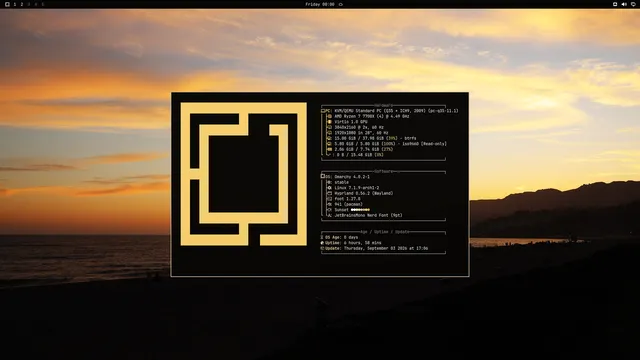Click the hourglass icon beside OS Age

(322, 237)
